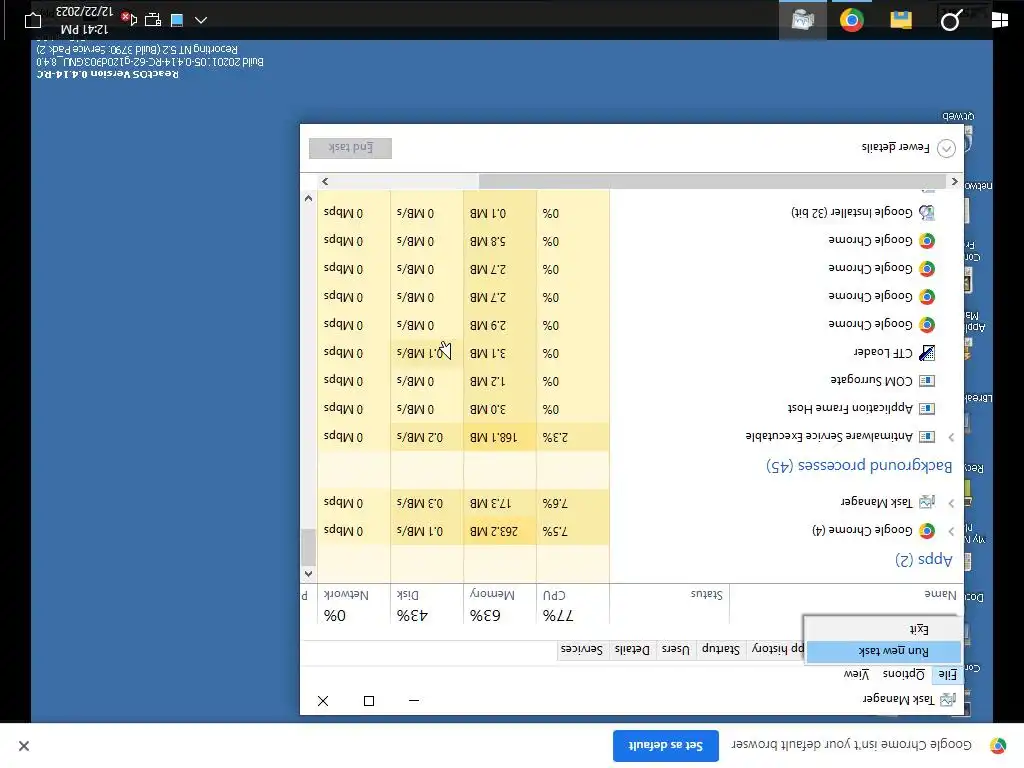The width and height of the screenshot is (1024, 768).
Task: Sort by CPU column header
Action: 573,605
